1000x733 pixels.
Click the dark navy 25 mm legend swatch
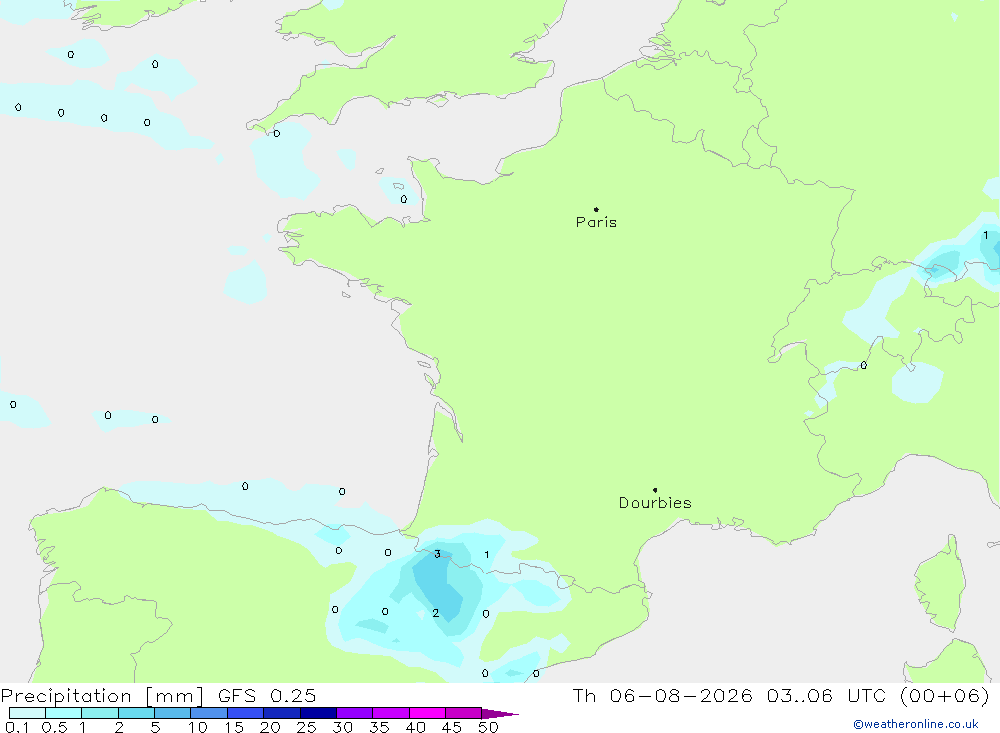coord(318,713)
